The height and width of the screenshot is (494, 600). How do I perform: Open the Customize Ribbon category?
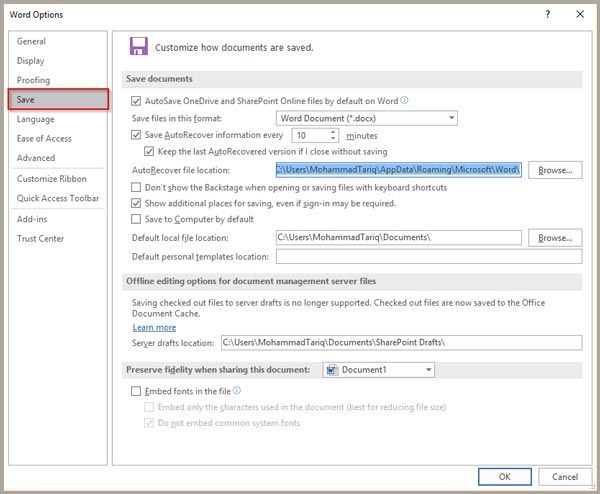pyautogui.click(x=52, y=179)
